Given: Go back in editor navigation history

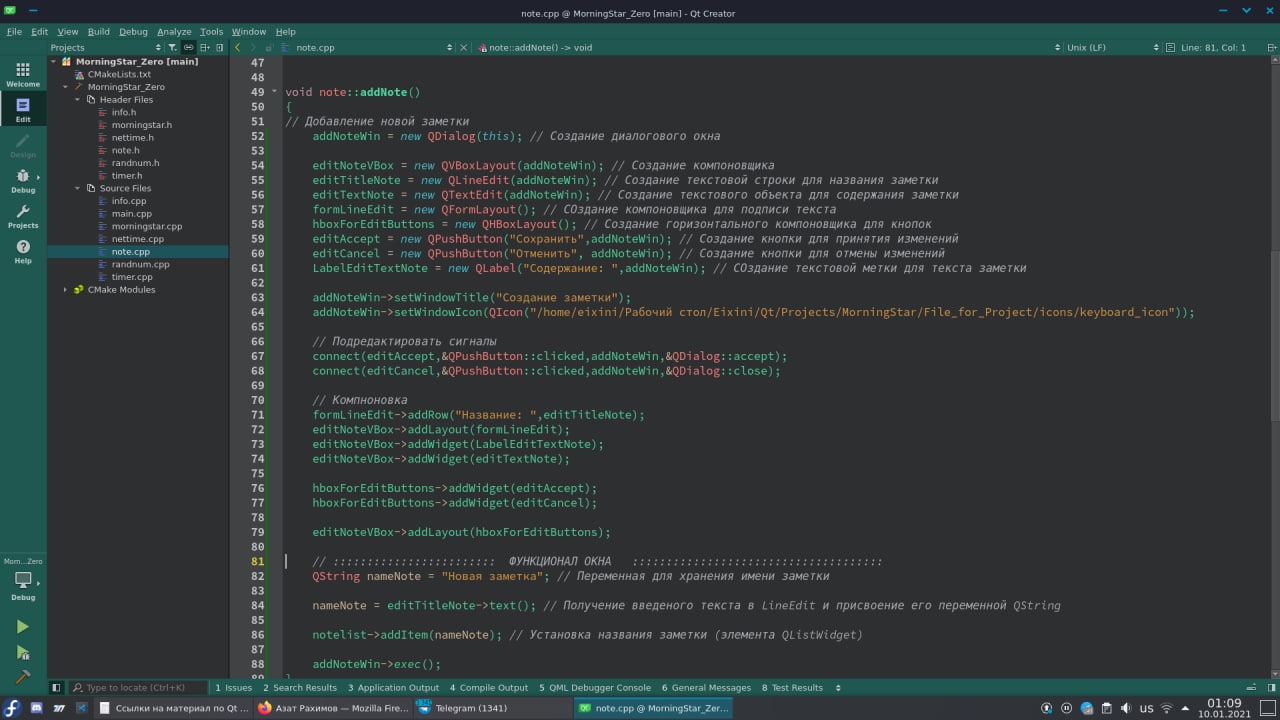Looking at the screenshot, I should pos(238,47).
